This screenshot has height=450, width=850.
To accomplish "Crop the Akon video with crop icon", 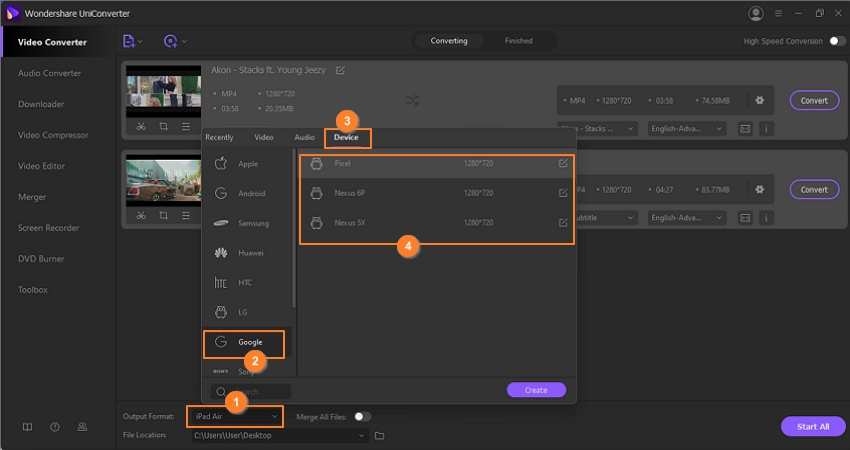I will click(x=163, y=126).
